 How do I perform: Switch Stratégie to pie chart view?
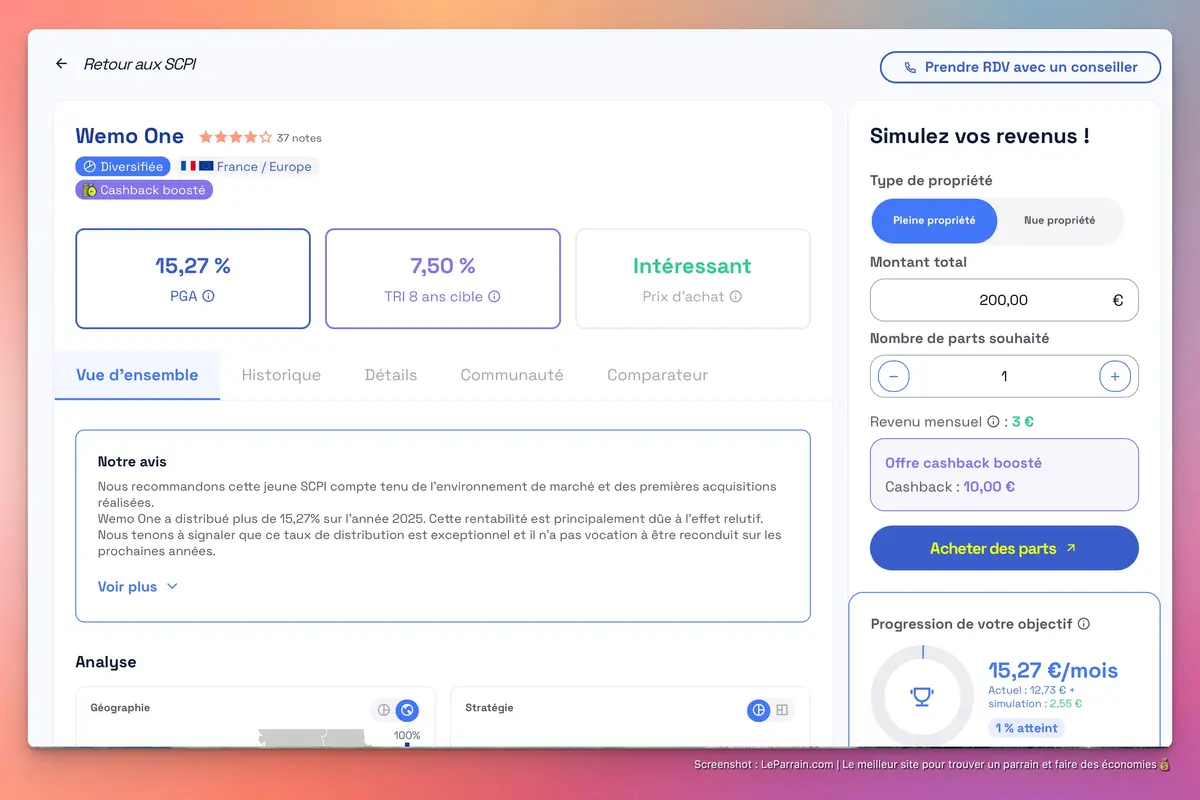coord(759,710)
